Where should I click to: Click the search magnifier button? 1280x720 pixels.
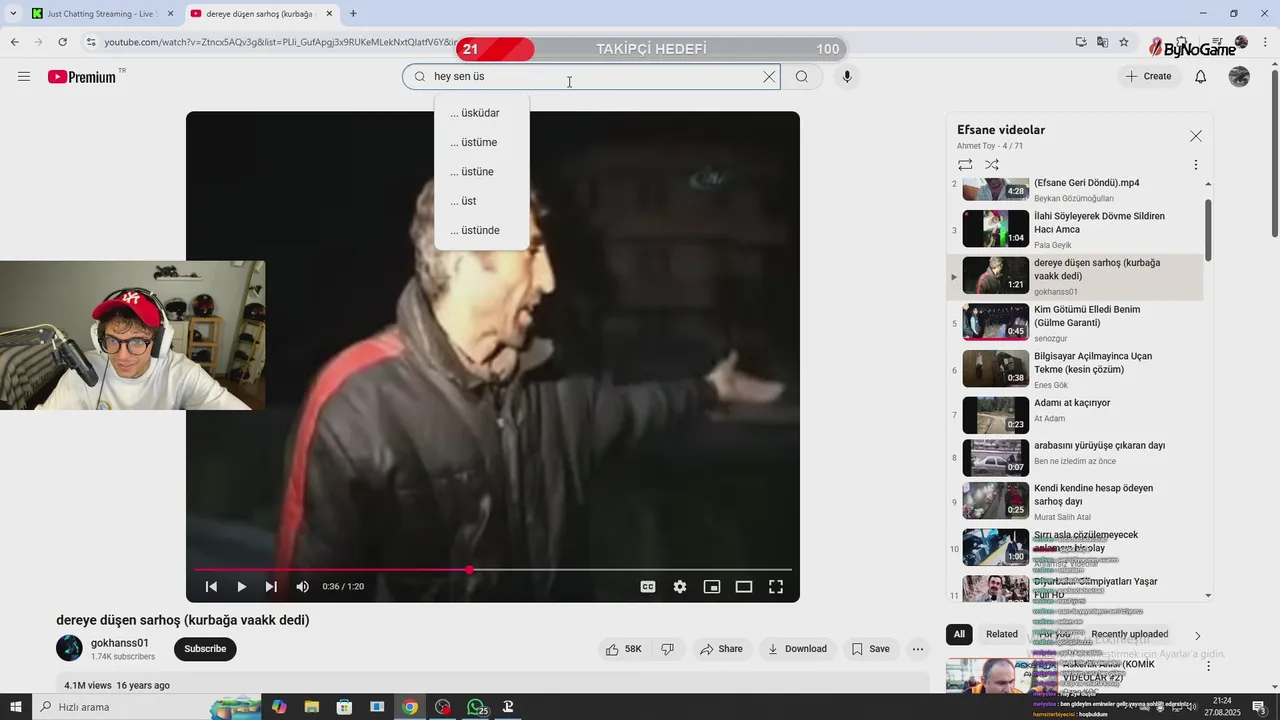coord(802,77)
